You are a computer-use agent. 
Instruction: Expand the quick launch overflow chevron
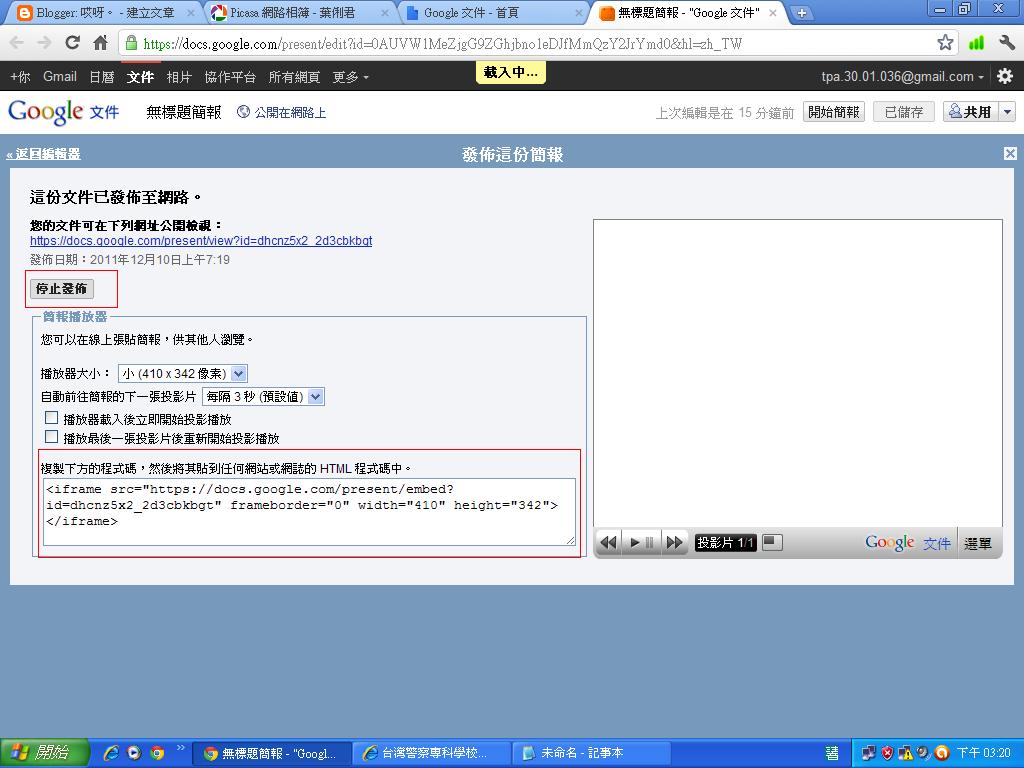(181, 748)
